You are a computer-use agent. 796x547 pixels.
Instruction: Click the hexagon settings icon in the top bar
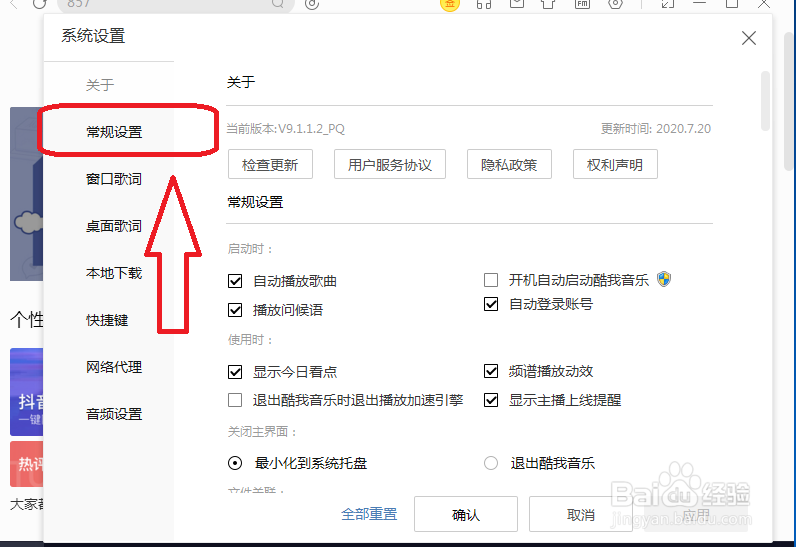(615, 4)
